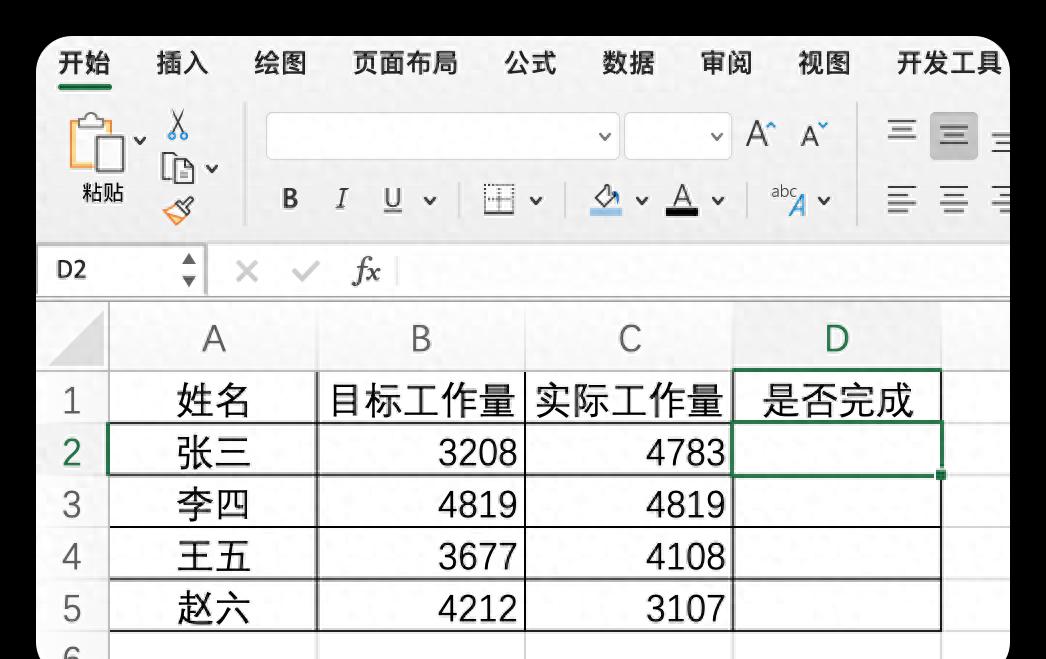Set top vertical alignment

(902, 129)
